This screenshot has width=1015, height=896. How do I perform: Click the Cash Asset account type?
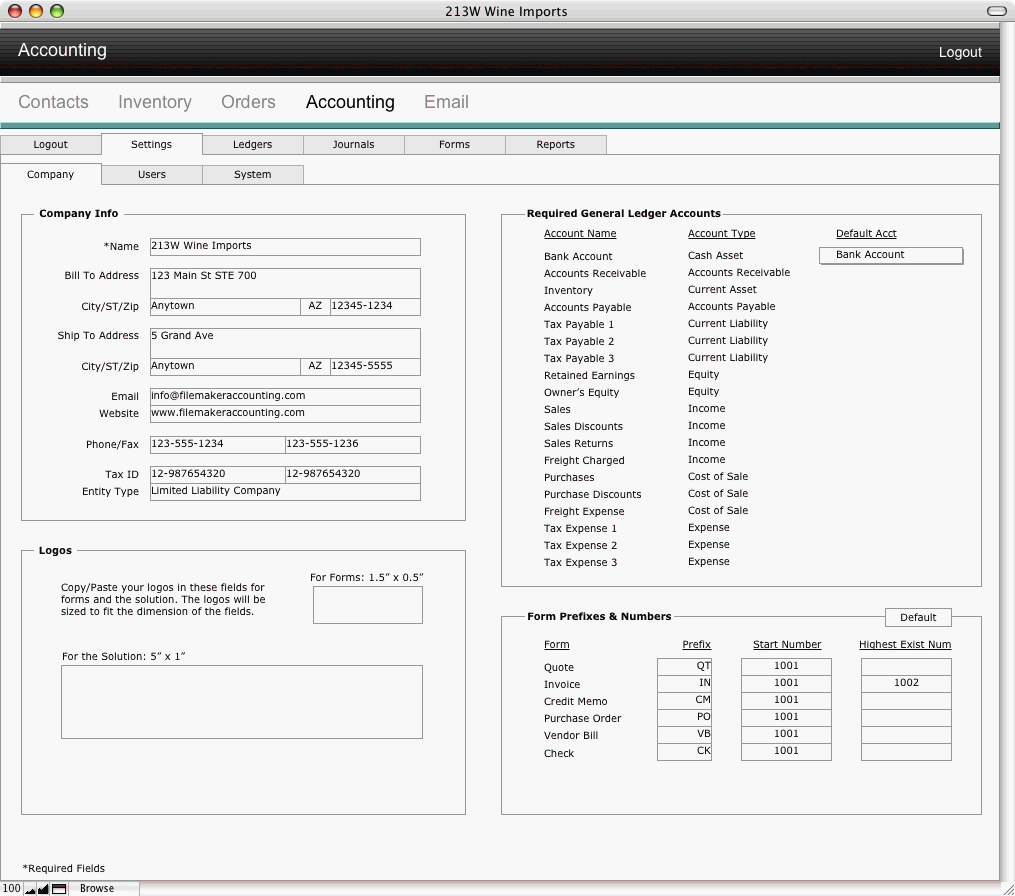coord(715,256)
